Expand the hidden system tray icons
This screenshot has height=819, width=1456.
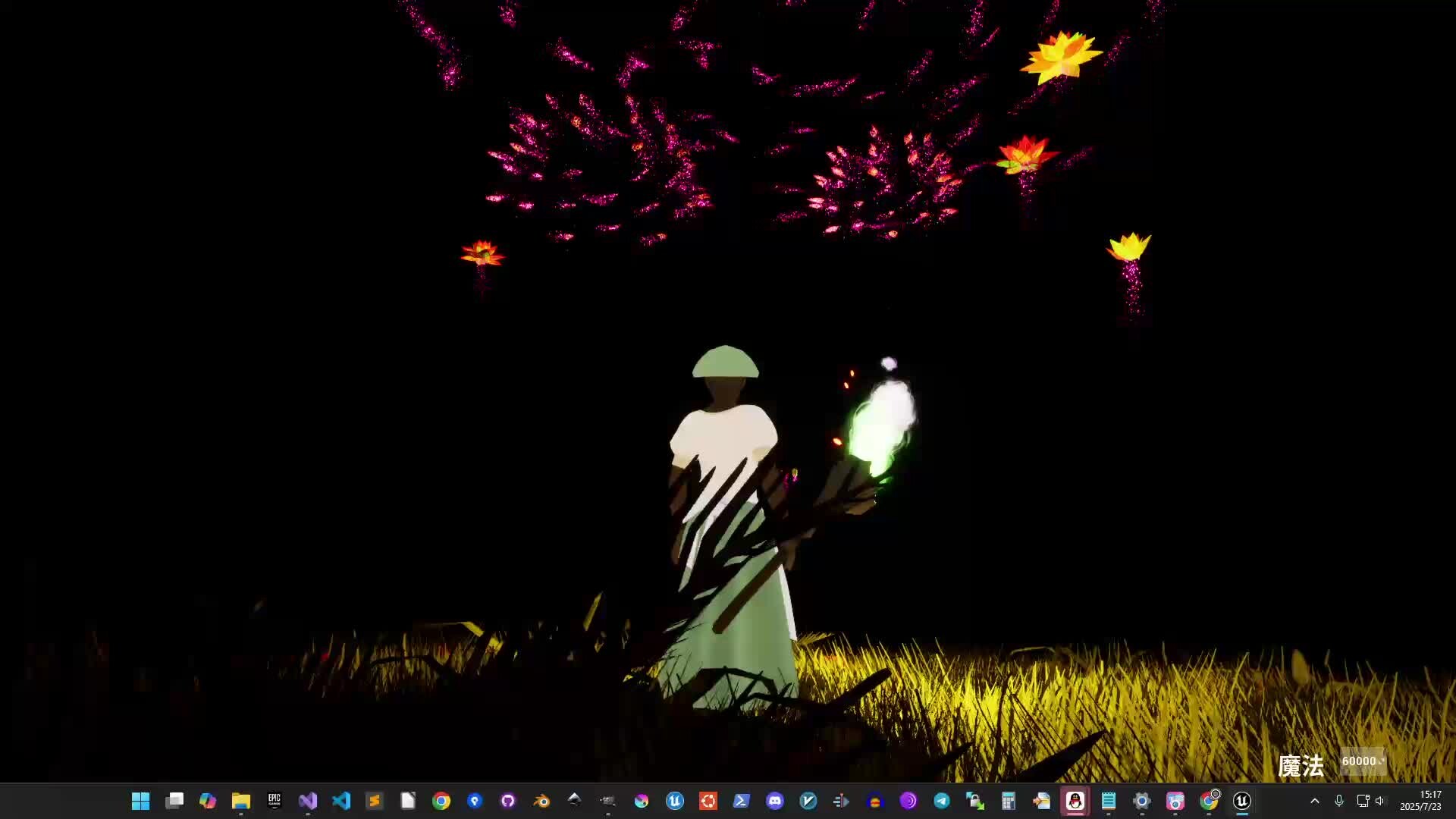click(x=1315, y=801)
